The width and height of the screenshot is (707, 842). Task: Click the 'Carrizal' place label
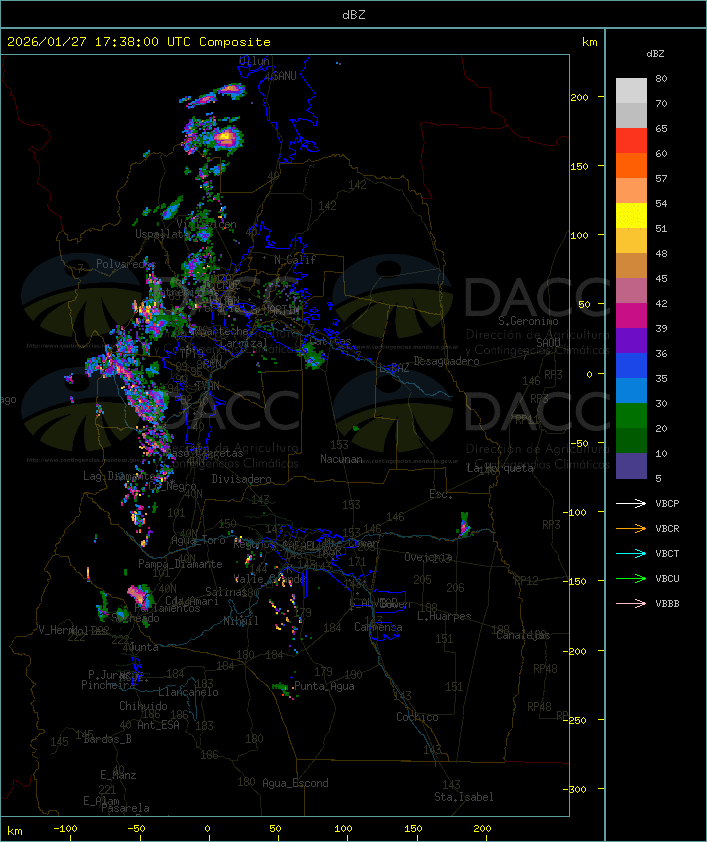[244, 343]
